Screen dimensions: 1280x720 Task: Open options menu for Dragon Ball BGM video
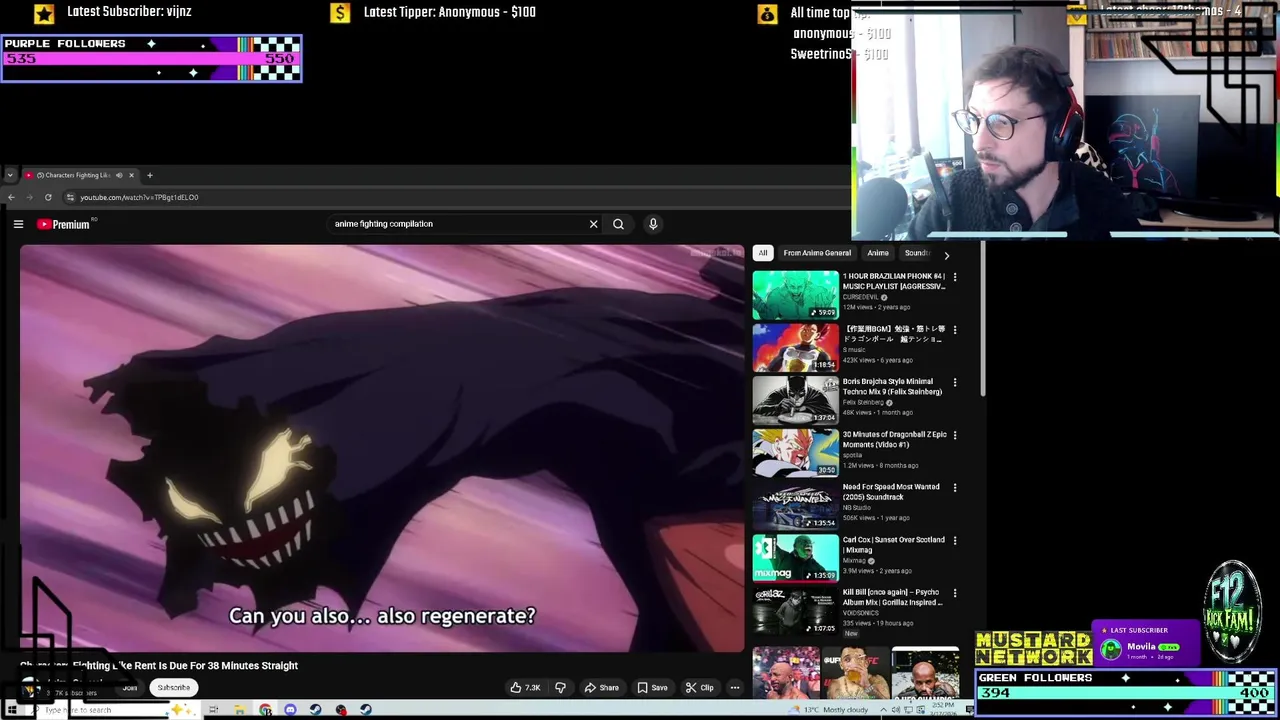click(955, 330)
